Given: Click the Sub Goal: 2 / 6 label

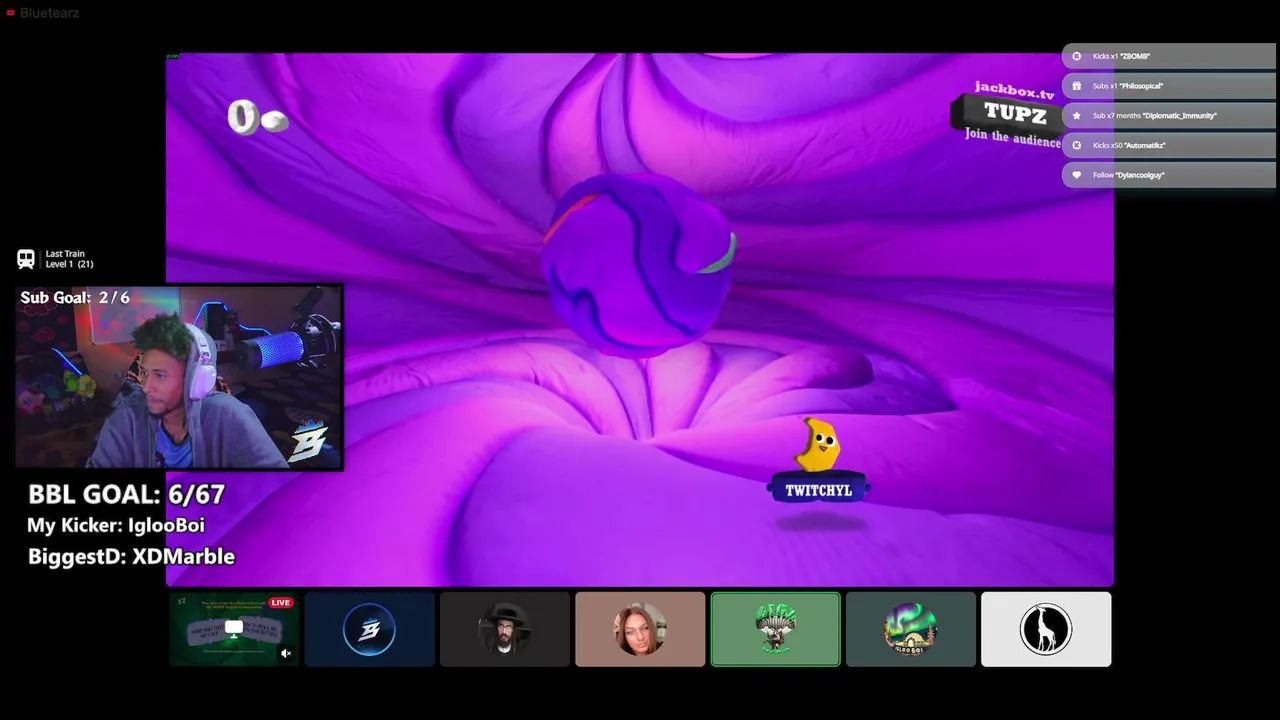Looking at the screenshot, I should coord(75,297).
